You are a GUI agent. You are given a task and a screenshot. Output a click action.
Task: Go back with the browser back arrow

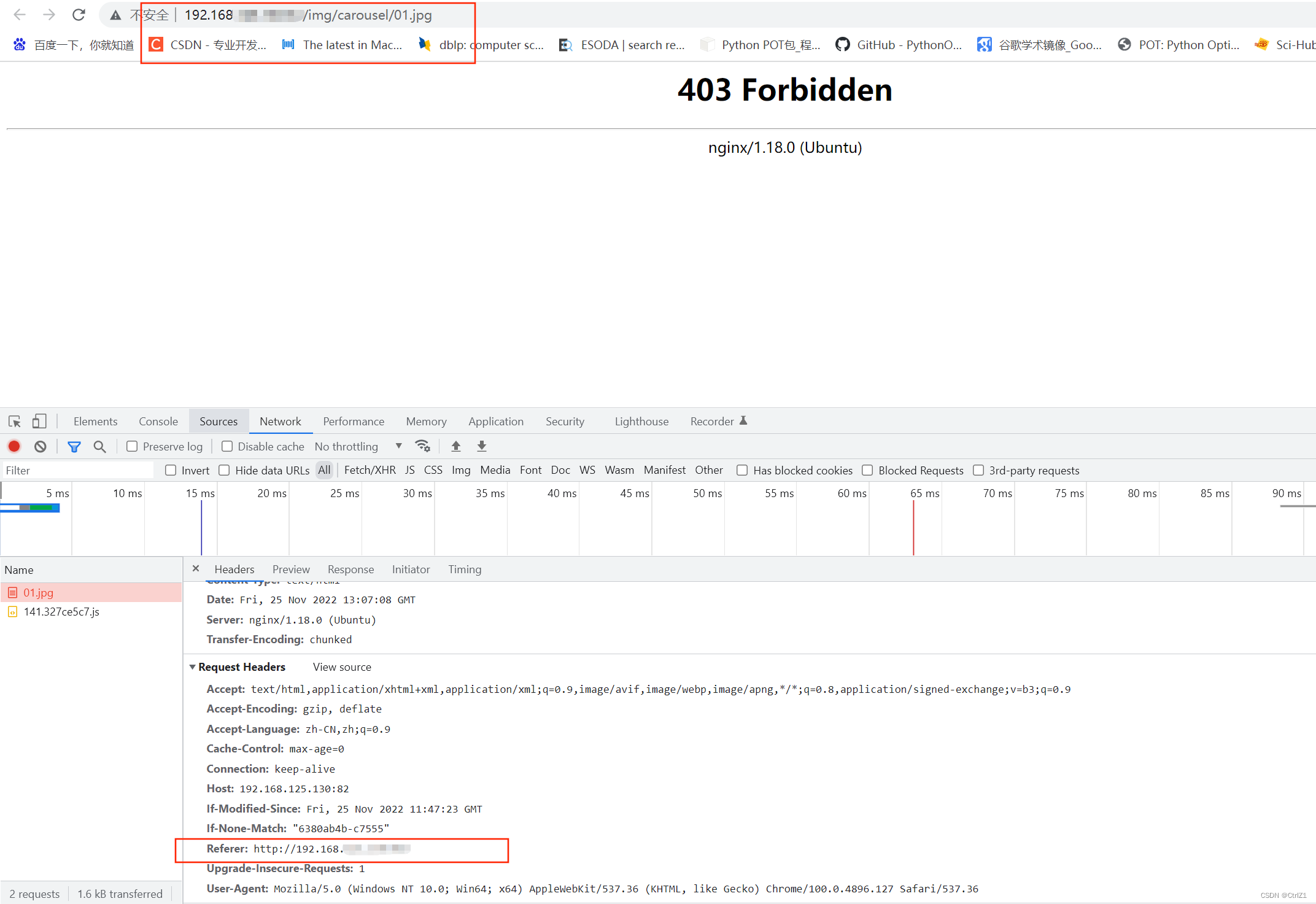coord(20,15)
